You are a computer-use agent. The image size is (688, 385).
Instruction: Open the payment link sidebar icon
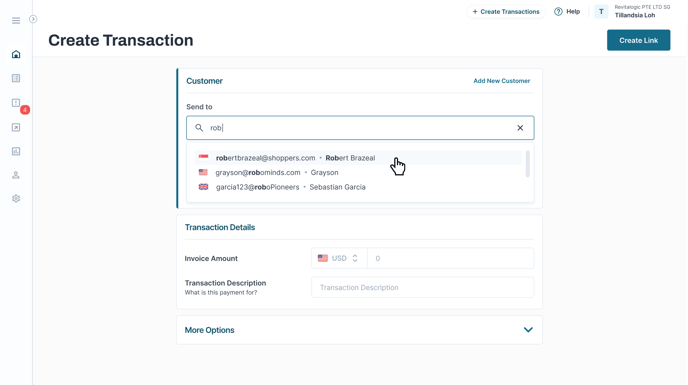(16, 127)
